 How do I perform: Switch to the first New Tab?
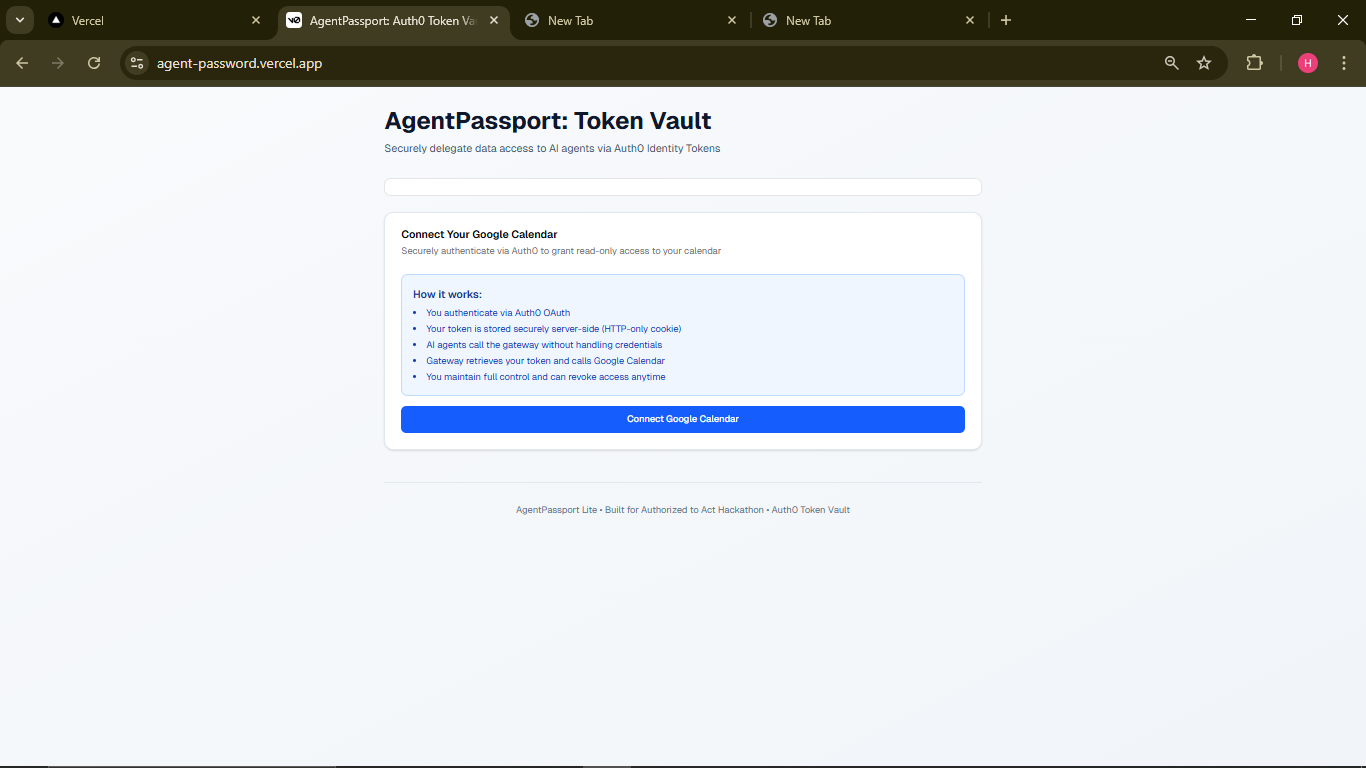tap(631, 20)
